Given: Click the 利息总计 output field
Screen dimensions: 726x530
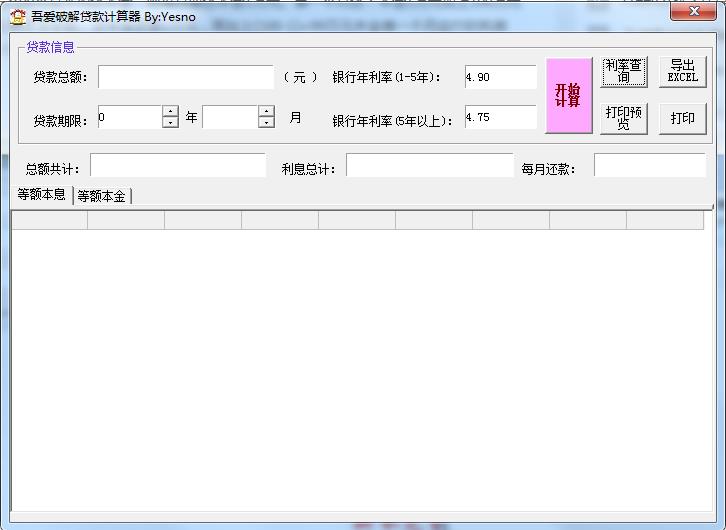Looking at the screenshot, I should (x=430, y=165).
